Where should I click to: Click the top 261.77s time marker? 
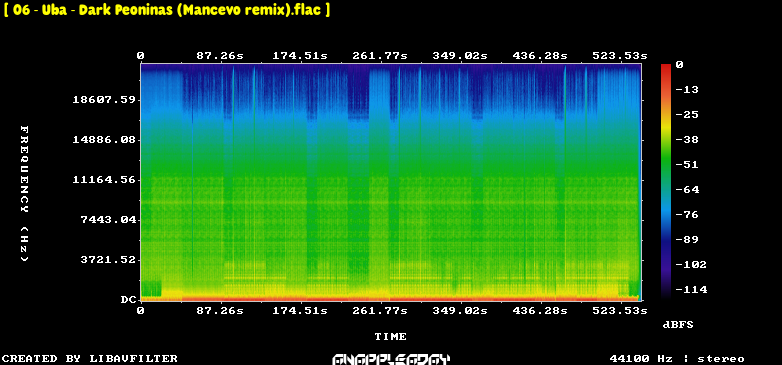point(380,56)
